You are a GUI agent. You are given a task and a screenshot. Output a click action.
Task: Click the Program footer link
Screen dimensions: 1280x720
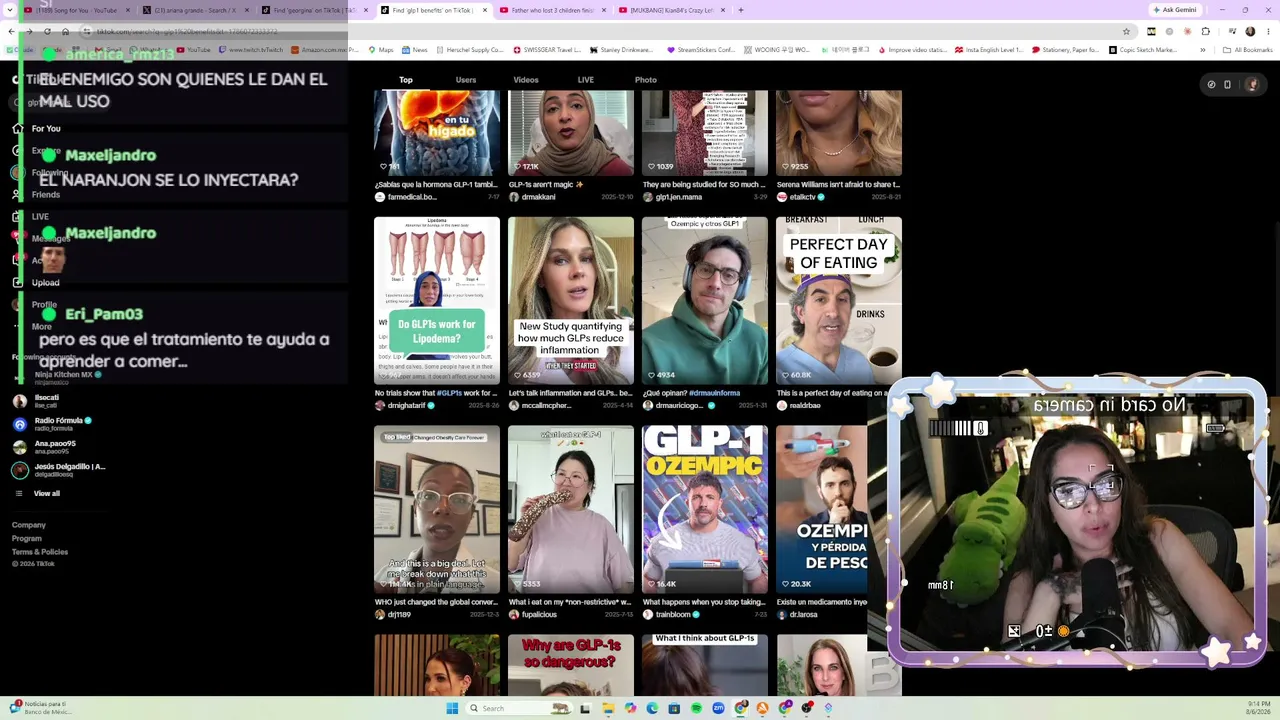27,538
